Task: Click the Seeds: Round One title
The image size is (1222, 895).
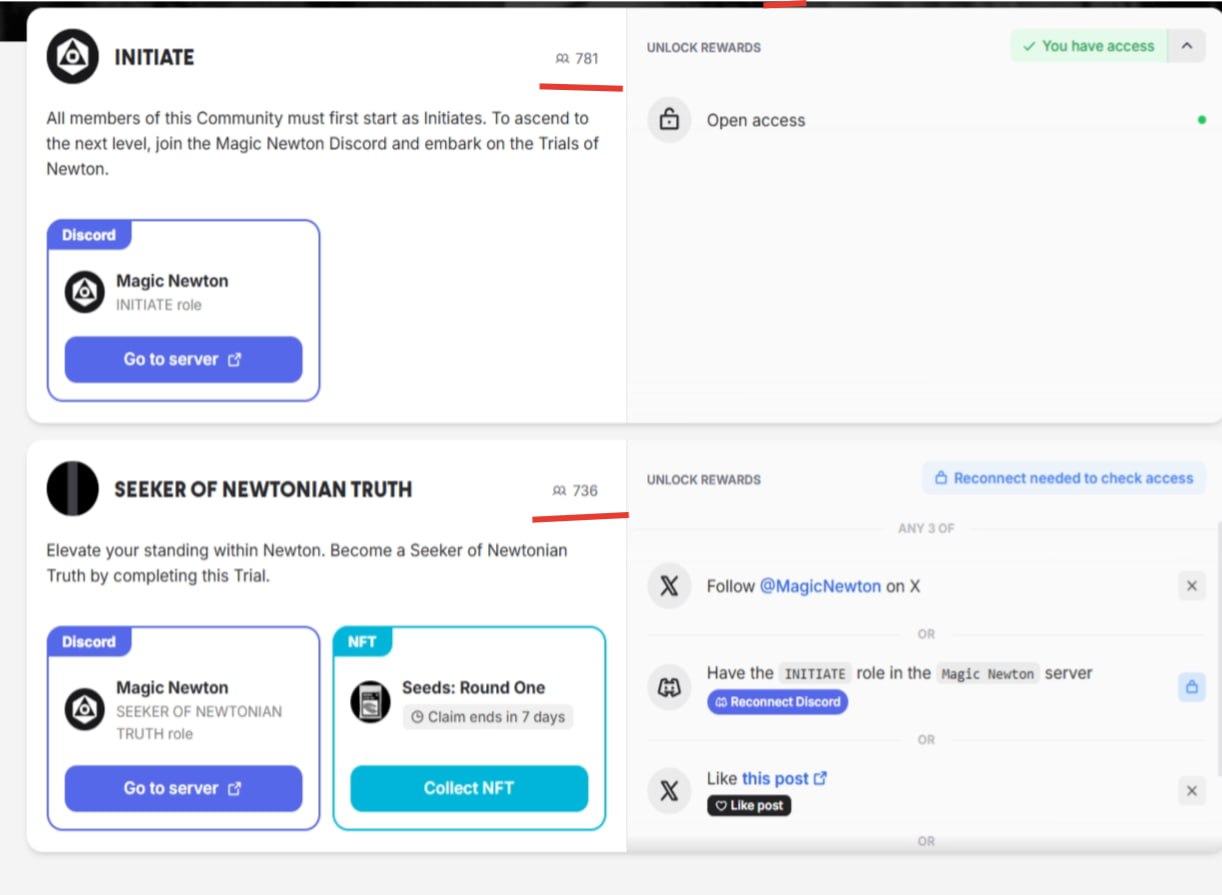Action: 474,688
